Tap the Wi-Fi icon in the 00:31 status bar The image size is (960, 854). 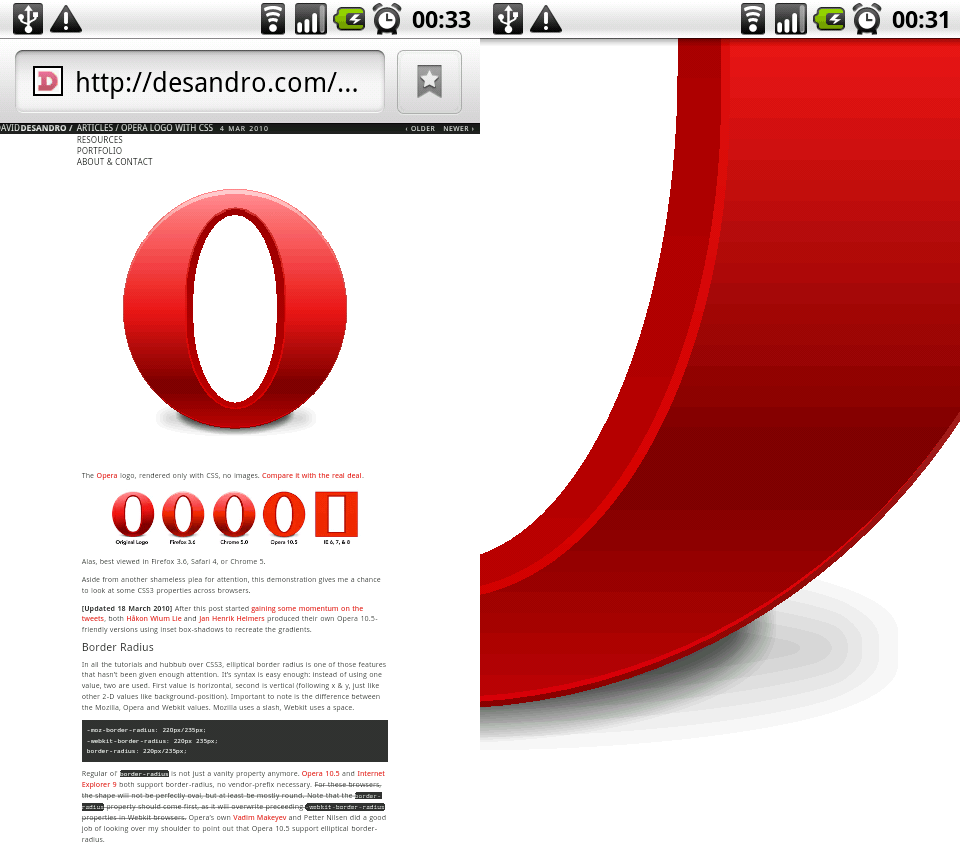752,18
